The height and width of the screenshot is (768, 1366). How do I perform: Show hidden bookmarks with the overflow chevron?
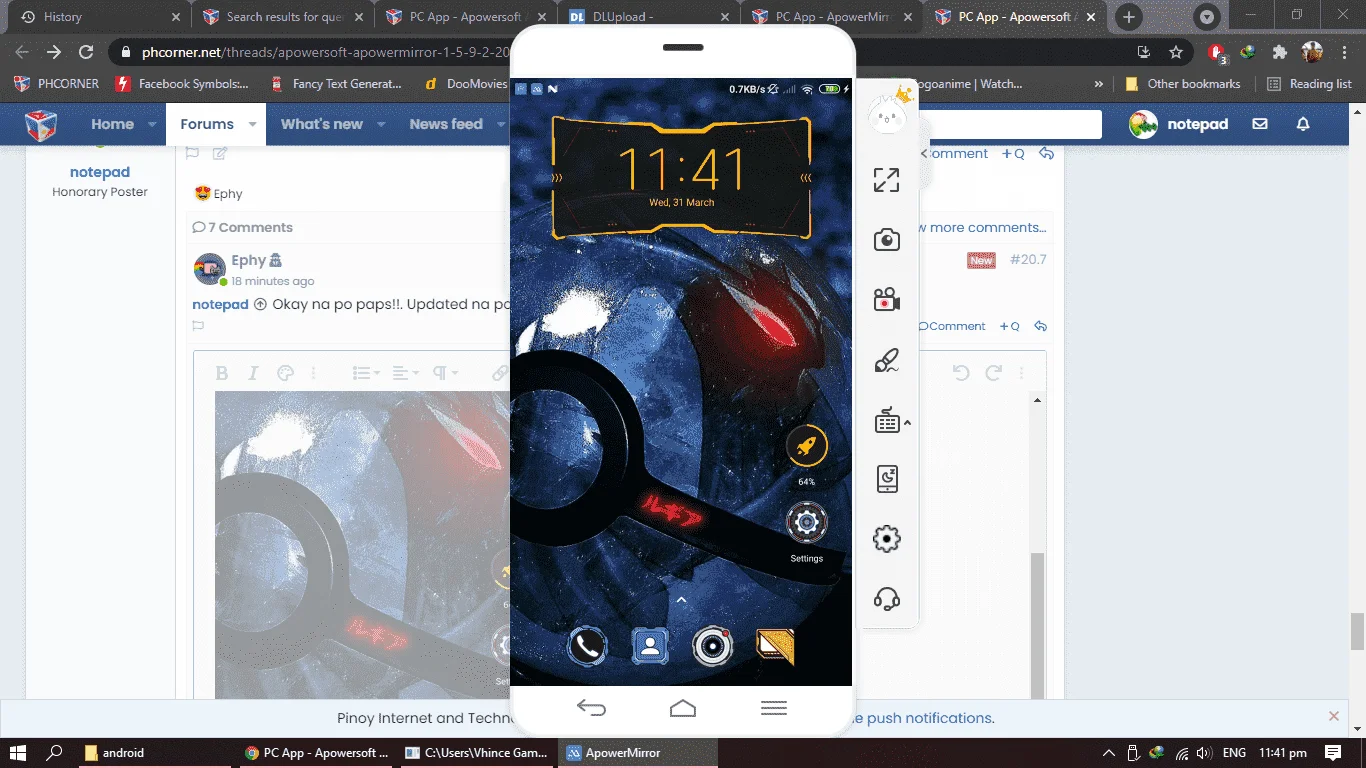point(1099,84)
